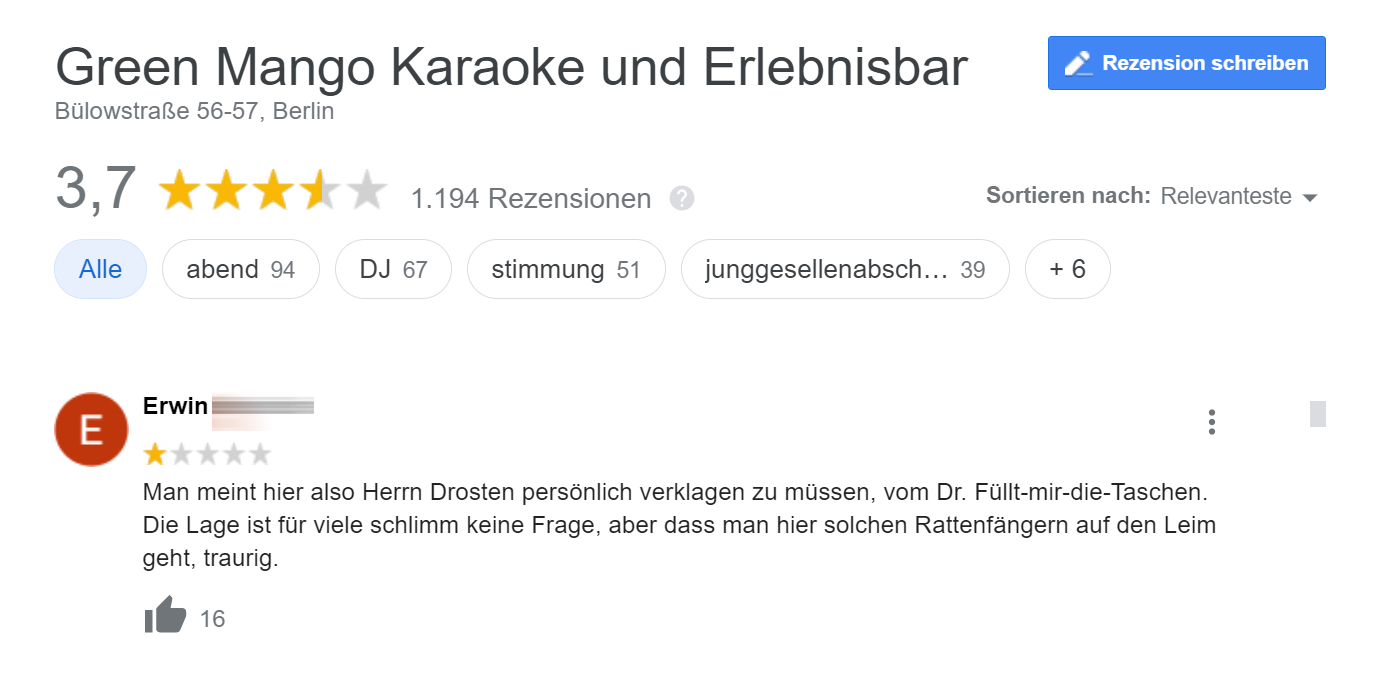Expand more filters with + 6 chip

(x=1067, y=269)
